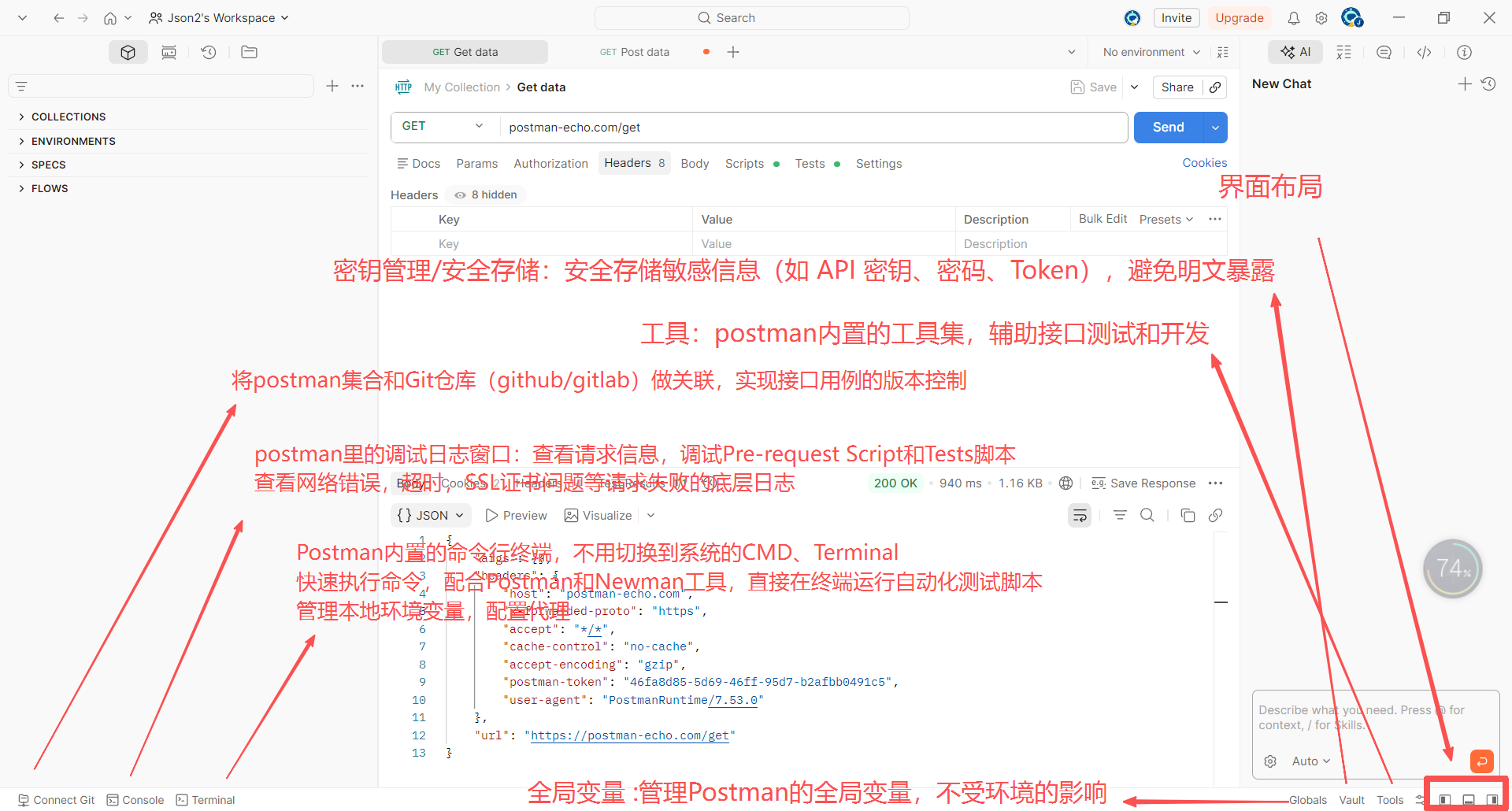Open the JSON response format dropdown
The height and width of the screenshot is (811, 1512).
tap(431, 515)
